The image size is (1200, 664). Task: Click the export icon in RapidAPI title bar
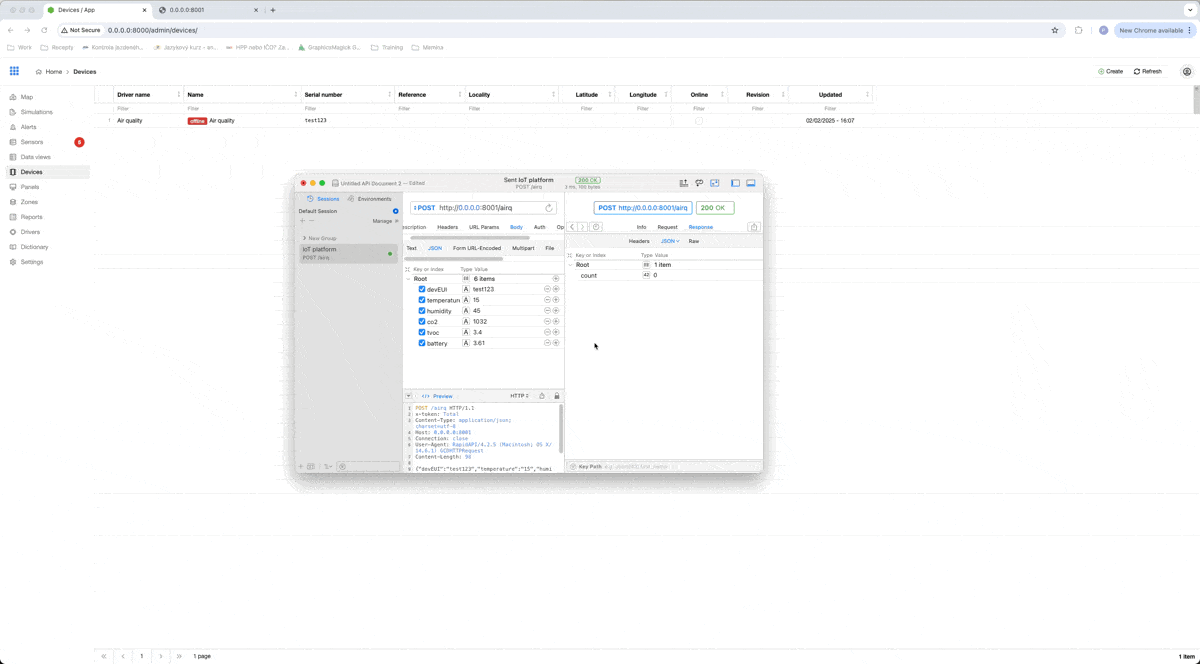pos(684,183)
